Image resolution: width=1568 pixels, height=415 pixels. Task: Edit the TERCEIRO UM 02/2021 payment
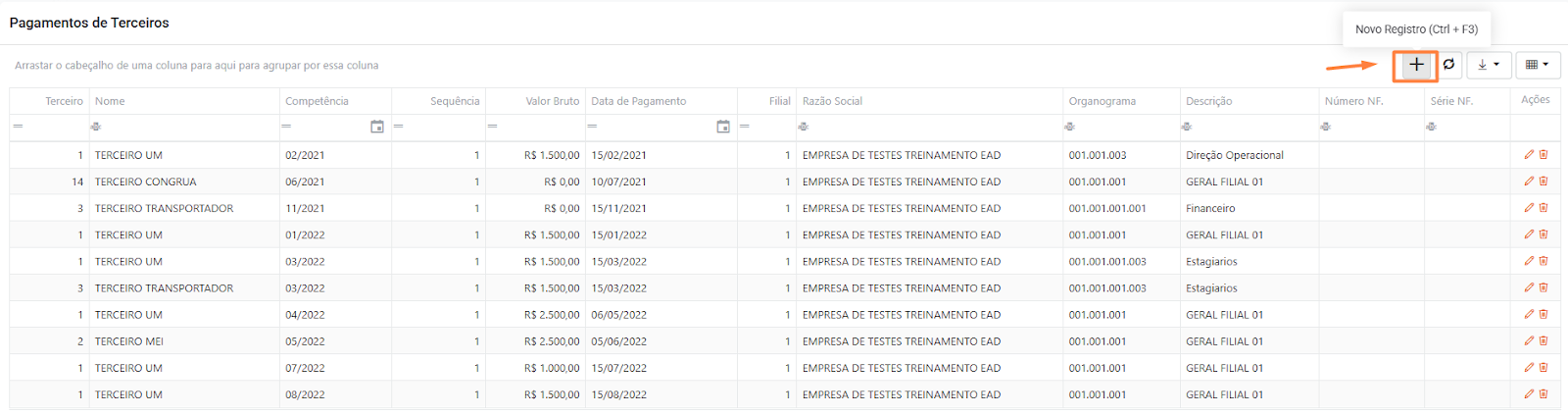(x=1529, y=154)
